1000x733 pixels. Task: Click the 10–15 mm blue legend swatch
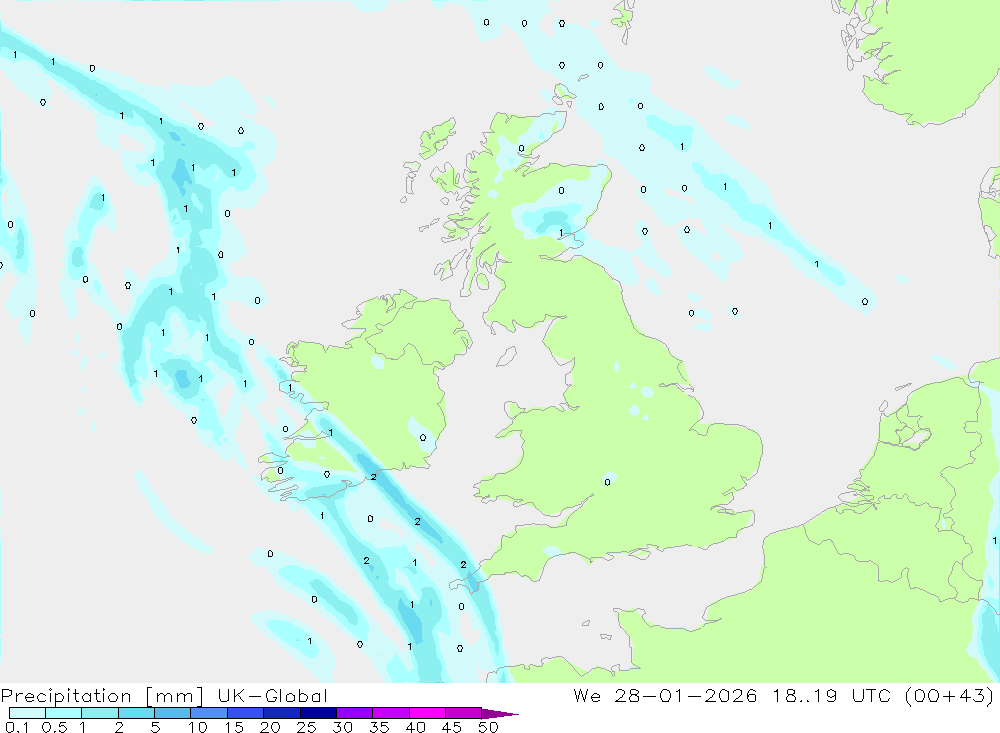coord(209,713)
